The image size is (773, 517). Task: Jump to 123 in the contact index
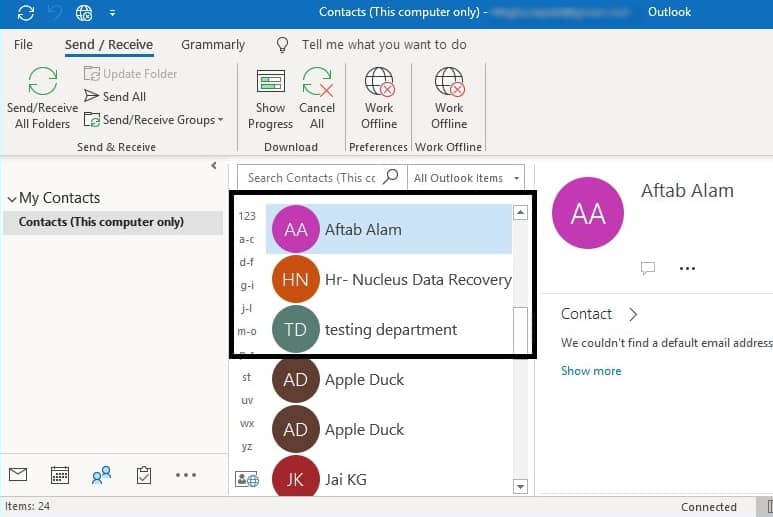[247, 216]
